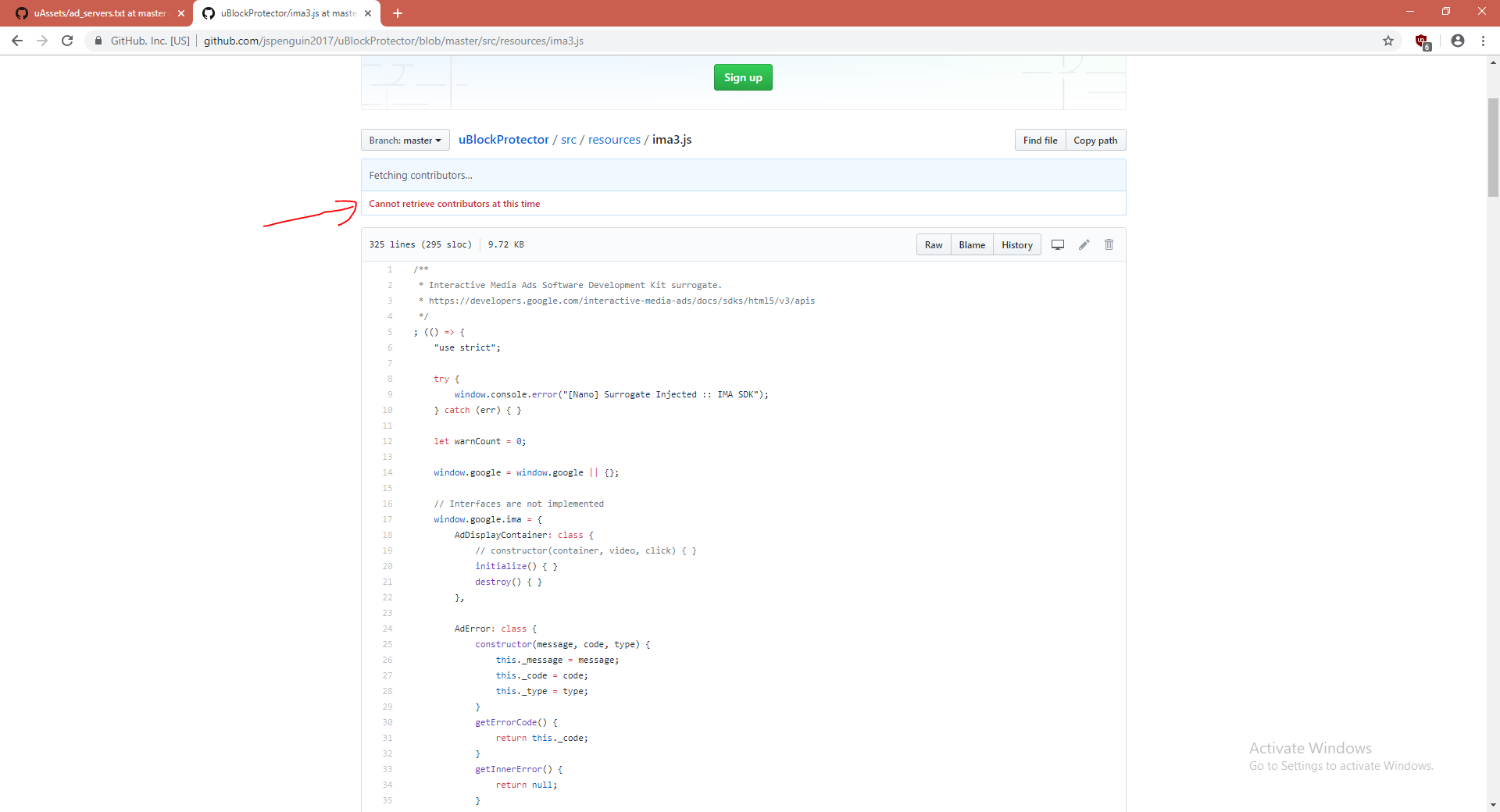
Task: Open the uBlockProtector repository link
Action: (x=503, y=139)
